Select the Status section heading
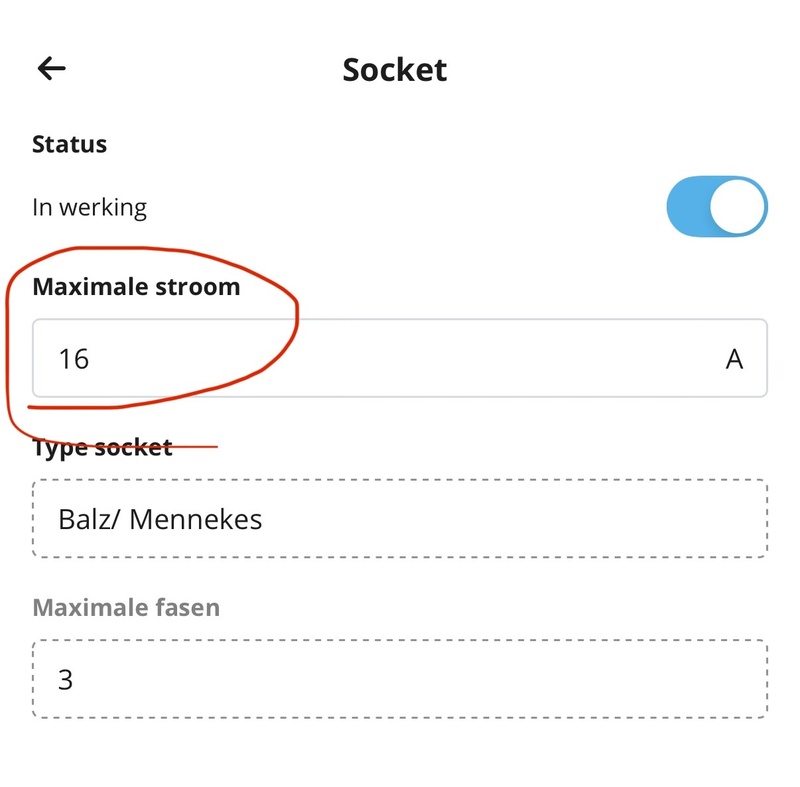Image resolution: width=800 pixels, height=787 pixels. (x=69, y=144)
